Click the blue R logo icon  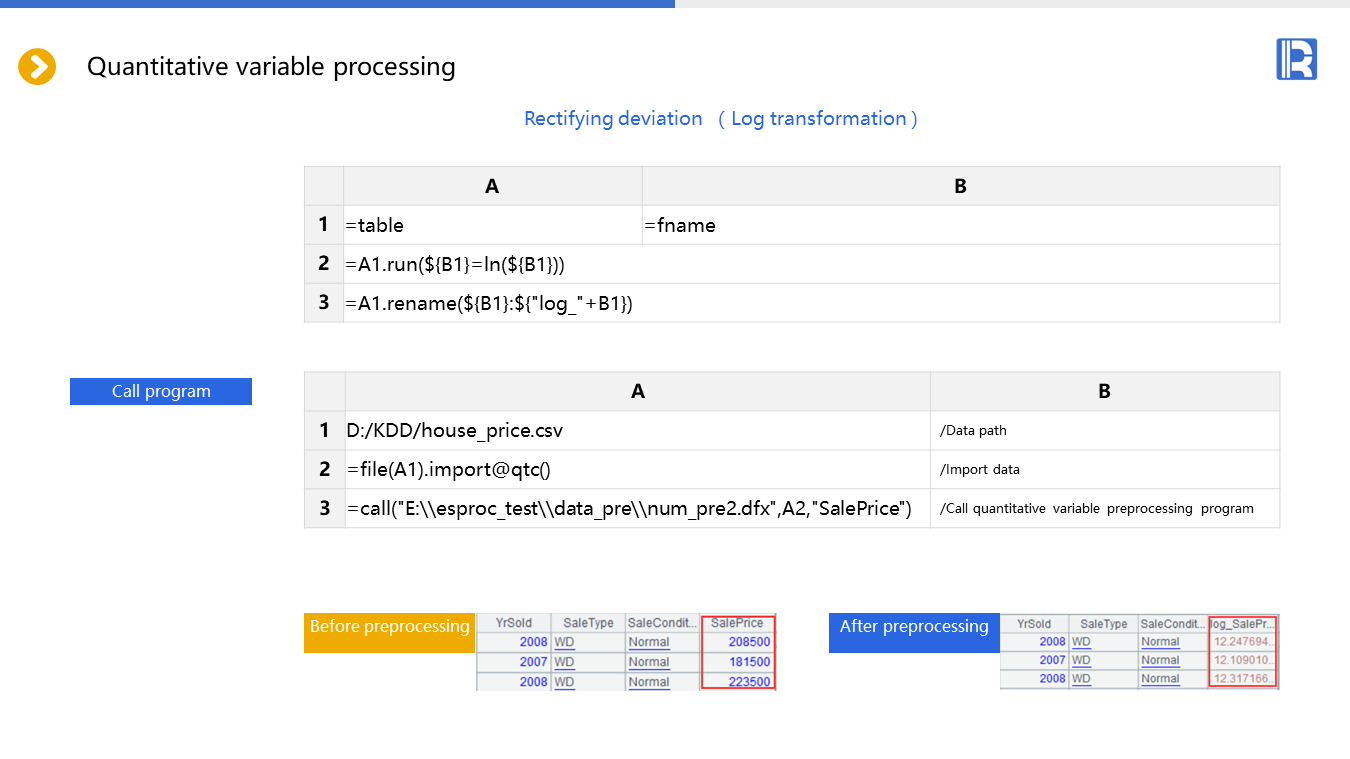coord(1296,59)
